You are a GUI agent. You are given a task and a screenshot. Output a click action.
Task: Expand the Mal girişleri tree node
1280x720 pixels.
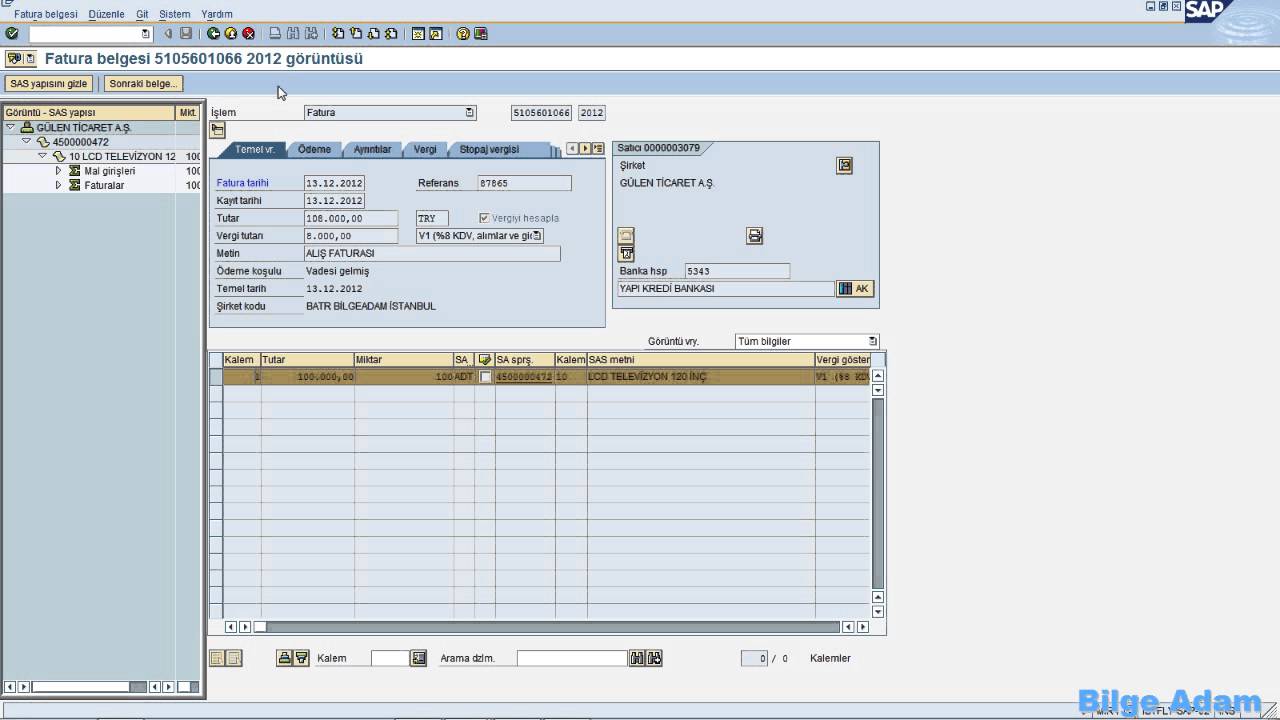coord(58,171)
